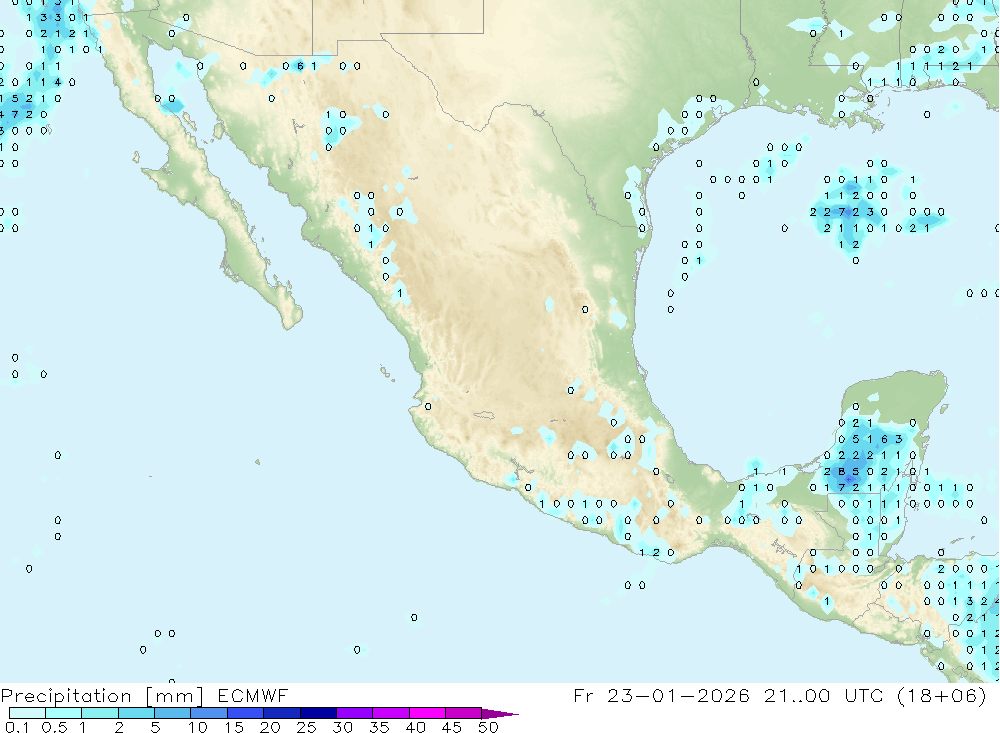Click the value '8' over the Yucatan peninsula

pos(842,471)
